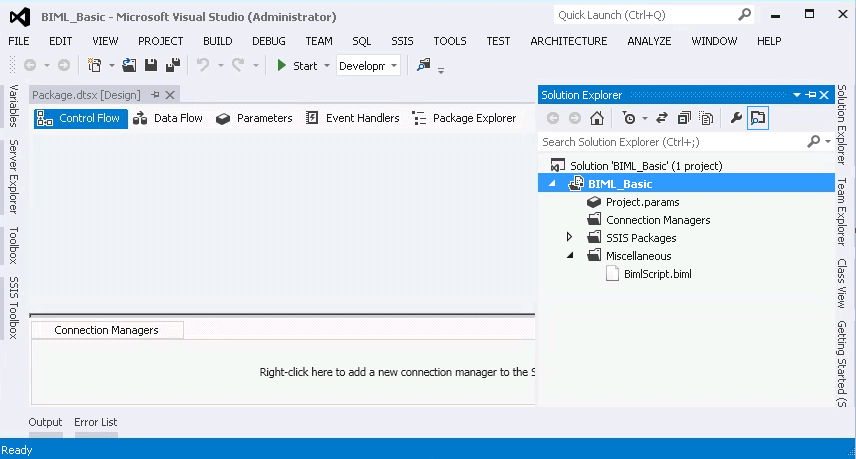This screenshot has width=856, height=459.
Task: Toggle Preview Selected Items icon
Action: coord(758,118)
